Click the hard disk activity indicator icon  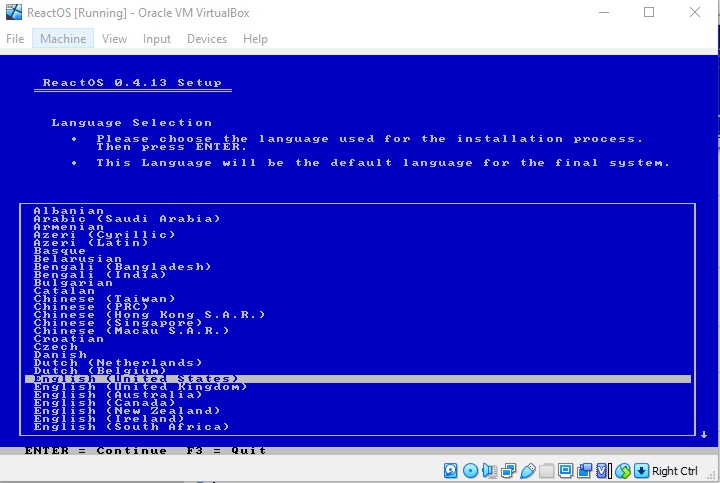pyautogui.click(x=450, y=471)
